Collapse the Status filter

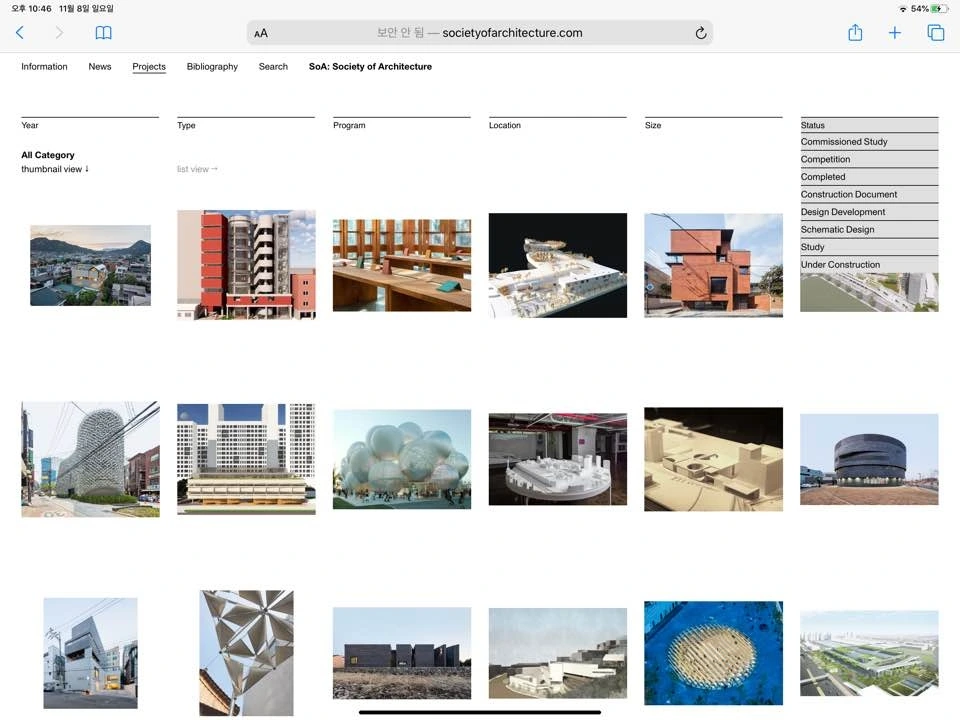pos(869,125)
